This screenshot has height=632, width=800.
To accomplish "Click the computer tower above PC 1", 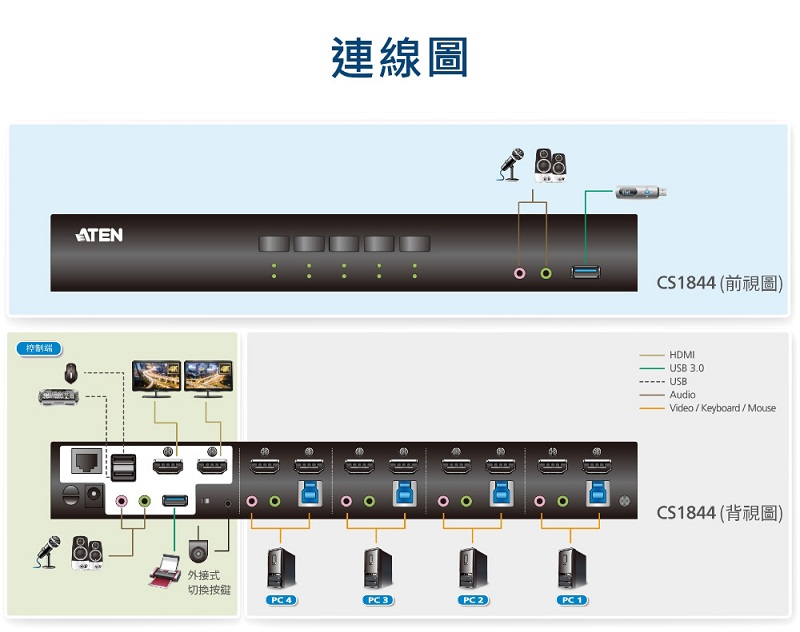I will click(x=570, y=568).
